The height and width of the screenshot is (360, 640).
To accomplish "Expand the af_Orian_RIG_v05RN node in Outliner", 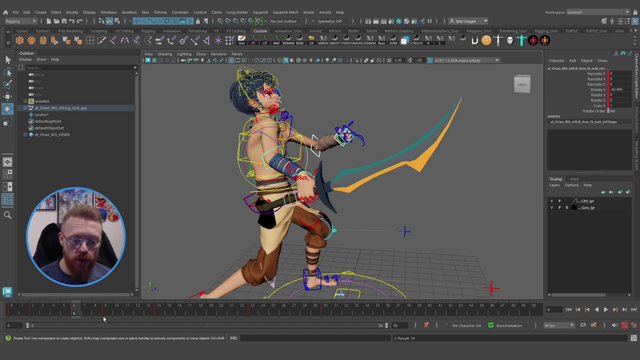I will point(25,134).
